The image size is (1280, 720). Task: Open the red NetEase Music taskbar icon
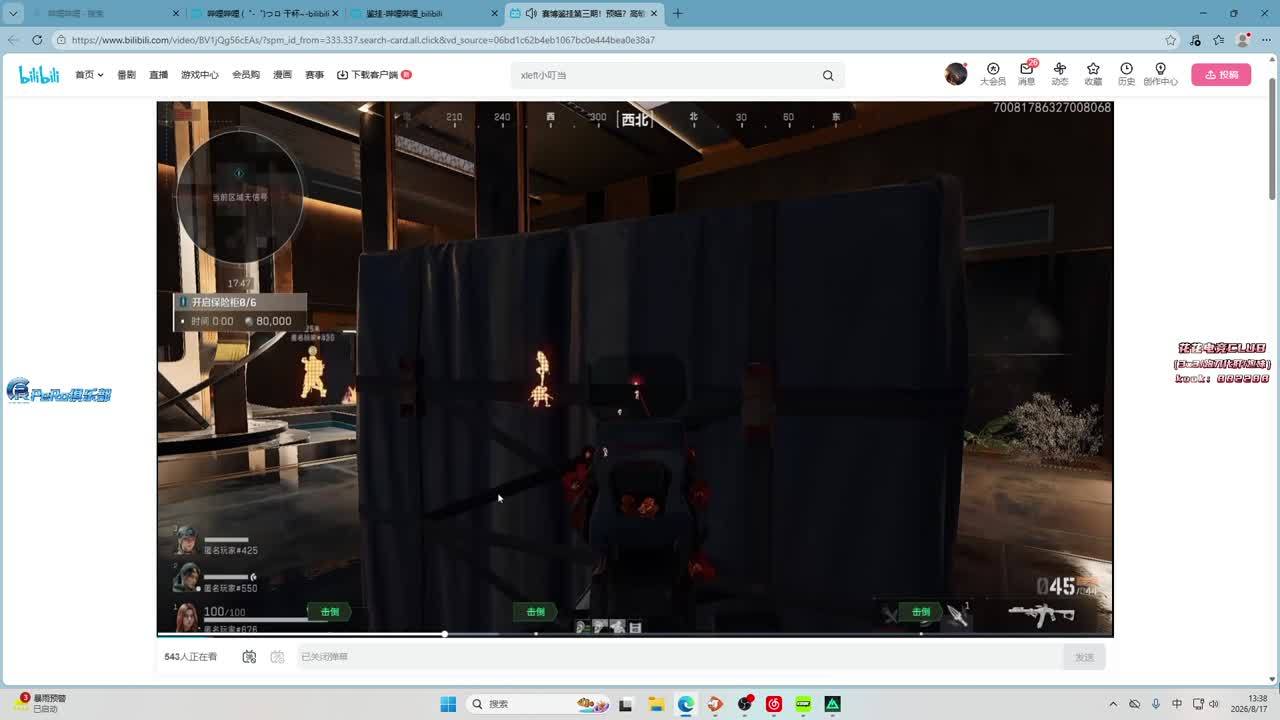(x=774, y=704)
